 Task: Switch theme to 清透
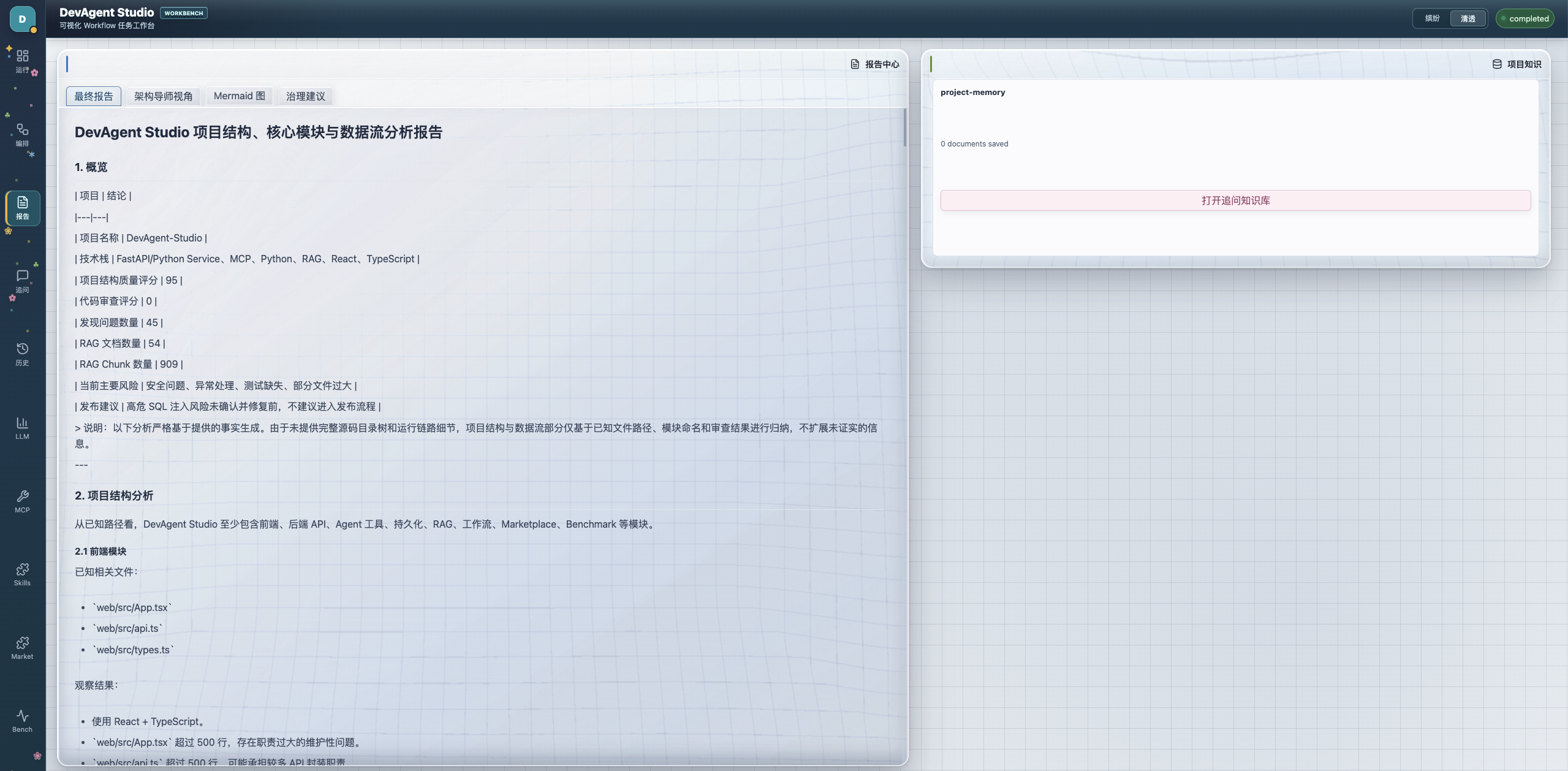(x=1468, y=18)
